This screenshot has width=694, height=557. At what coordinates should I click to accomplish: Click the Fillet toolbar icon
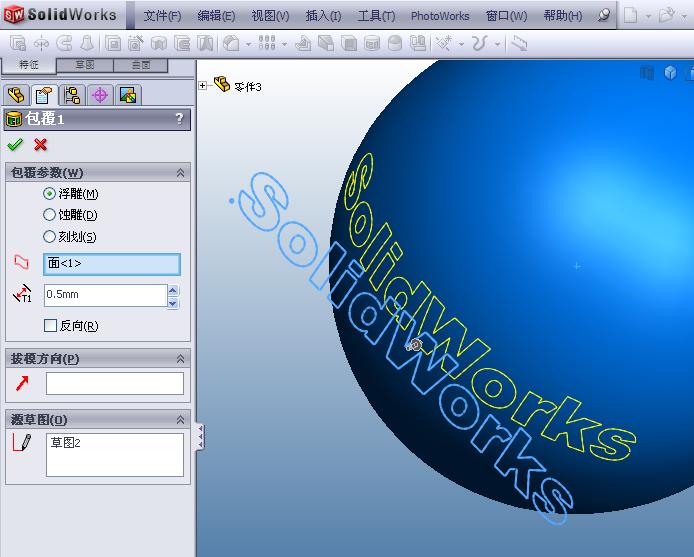tap(231, 43)
